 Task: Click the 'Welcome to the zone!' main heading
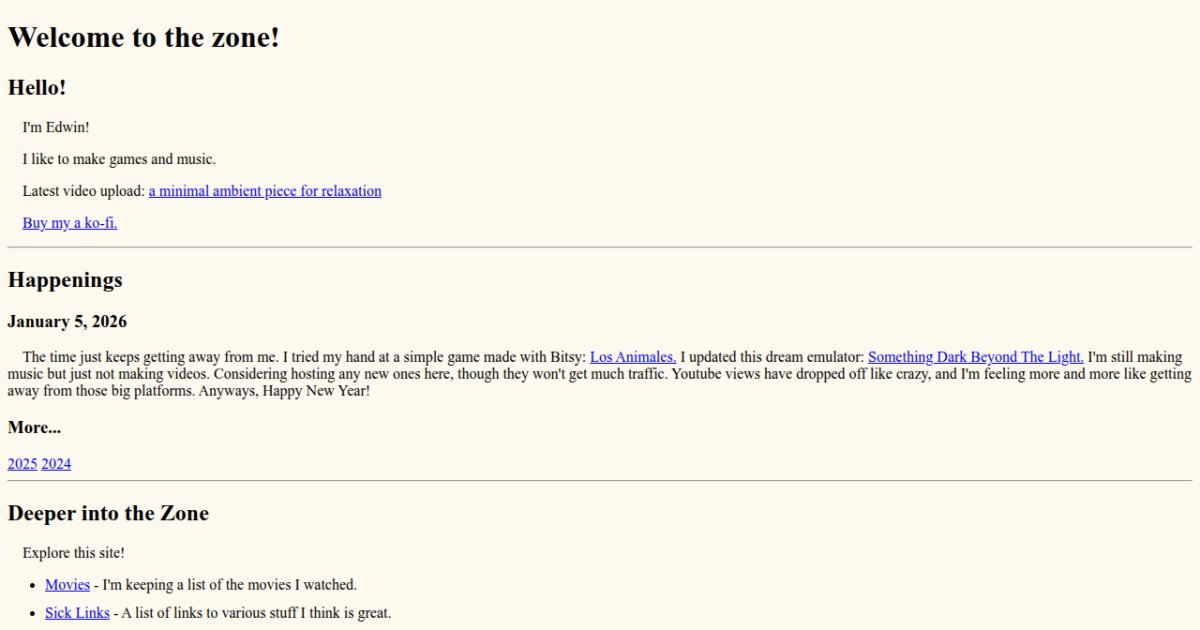[144, 38]
